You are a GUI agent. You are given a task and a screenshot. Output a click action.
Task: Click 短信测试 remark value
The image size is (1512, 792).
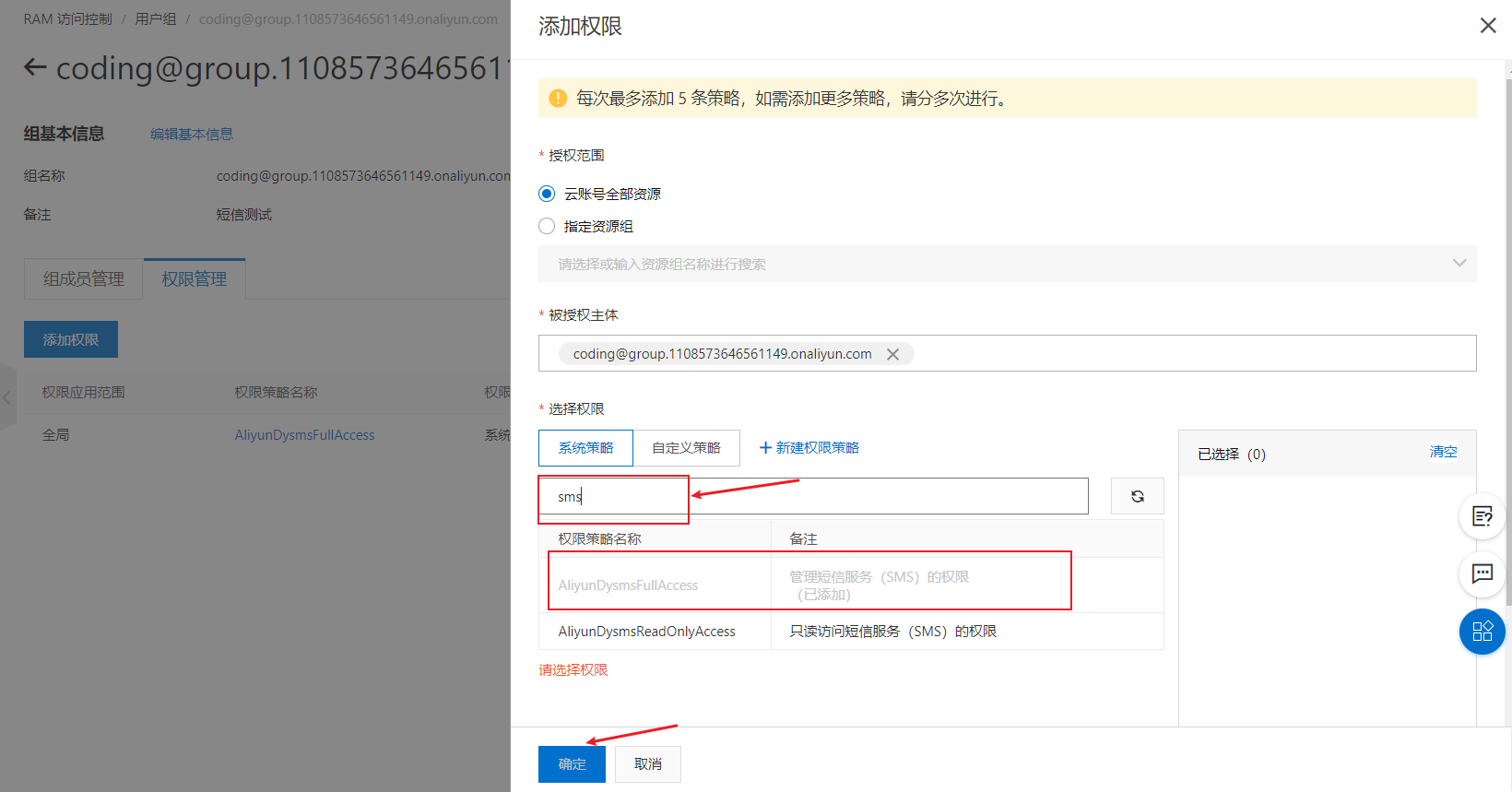point(244,215)
